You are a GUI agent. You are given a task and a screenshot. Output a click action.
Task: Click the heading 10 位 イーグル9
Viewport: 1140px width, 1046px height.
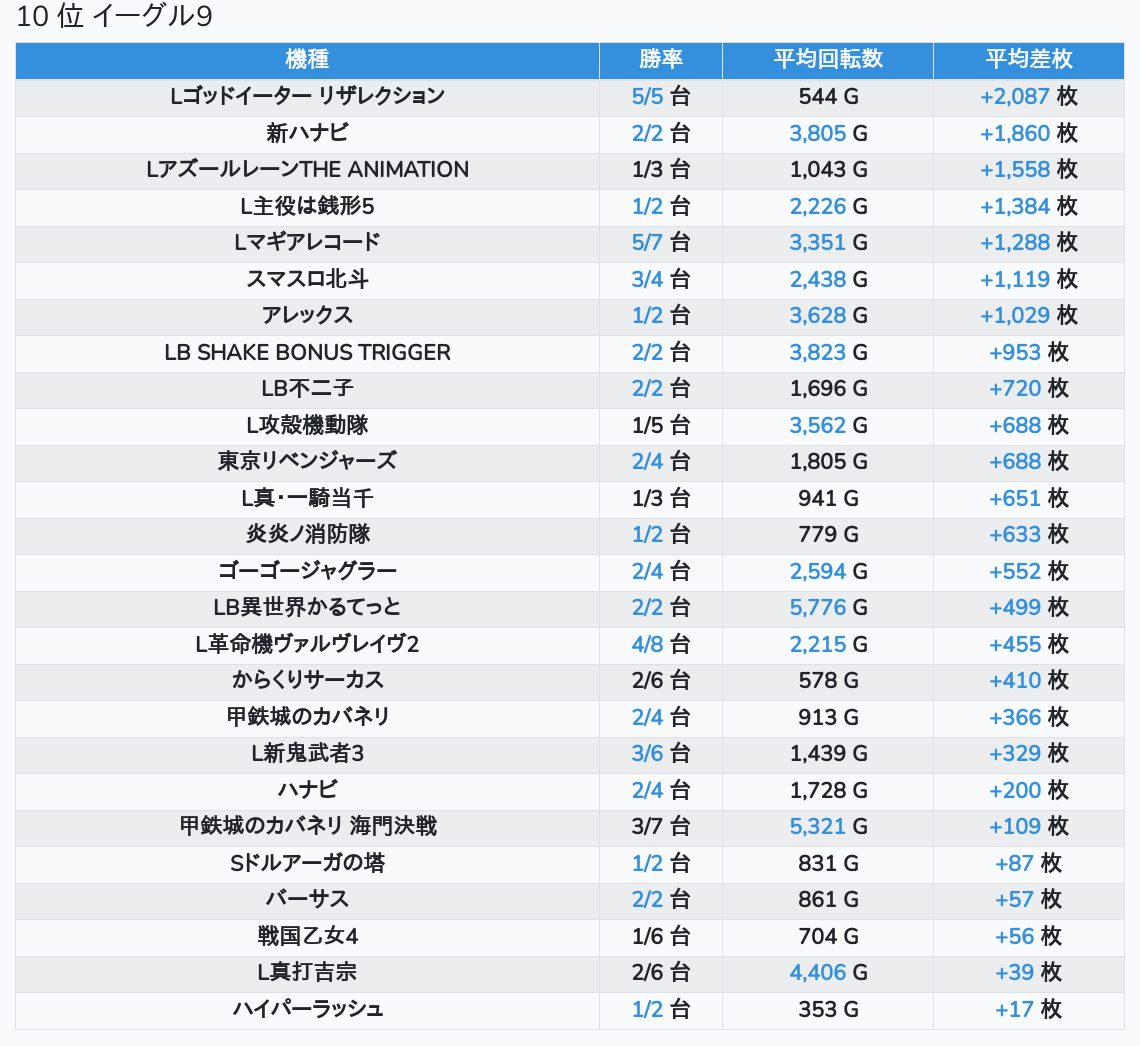pyautogui.click(x=115, y=18)
